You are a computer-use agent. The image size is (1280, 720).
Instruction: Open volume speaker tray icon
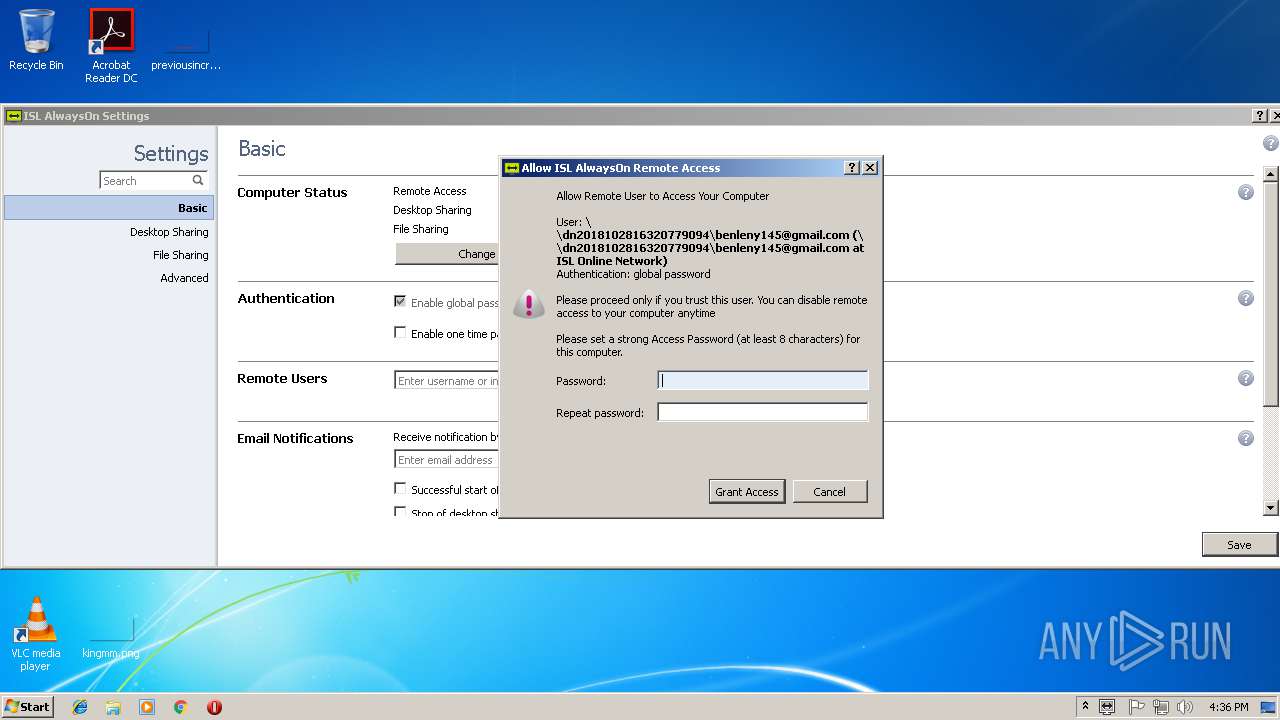point(1185,707)
